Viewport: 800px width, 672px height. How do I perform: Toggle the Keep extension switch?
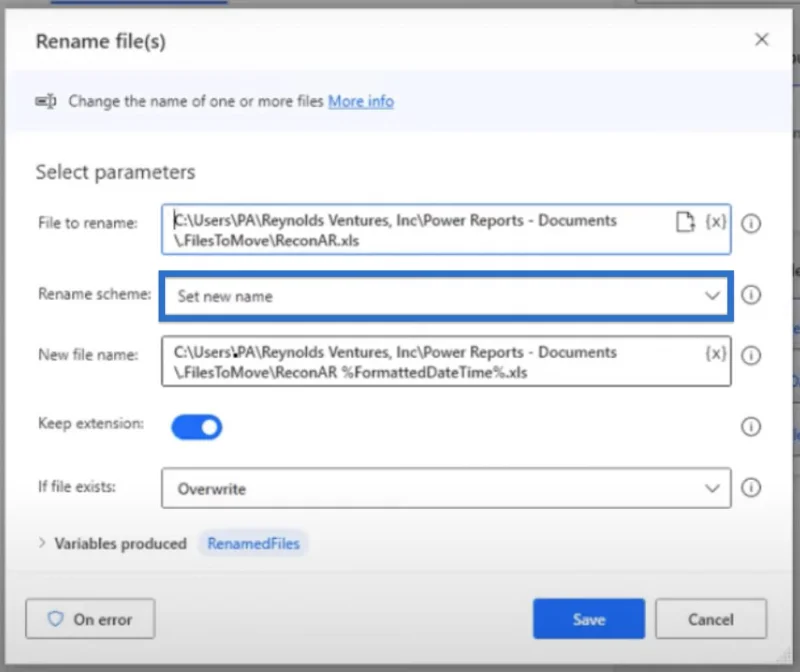pyautogui.click(x=196, y=427)
